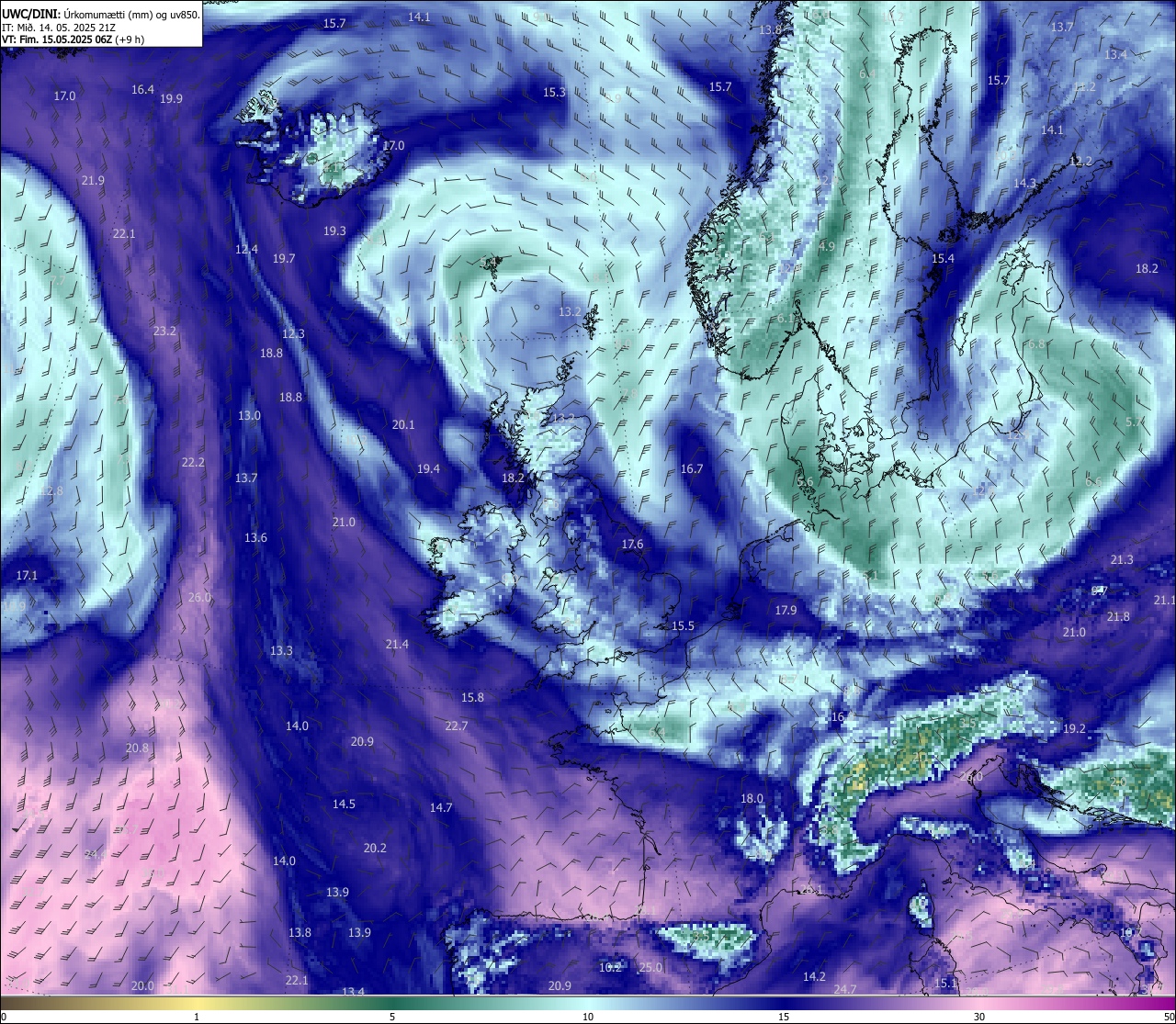Image resolution: width=1176 pixels, height=1024 pixels.
Task: Click the 10 tick on the color scale
Action: click(588, 1016)
